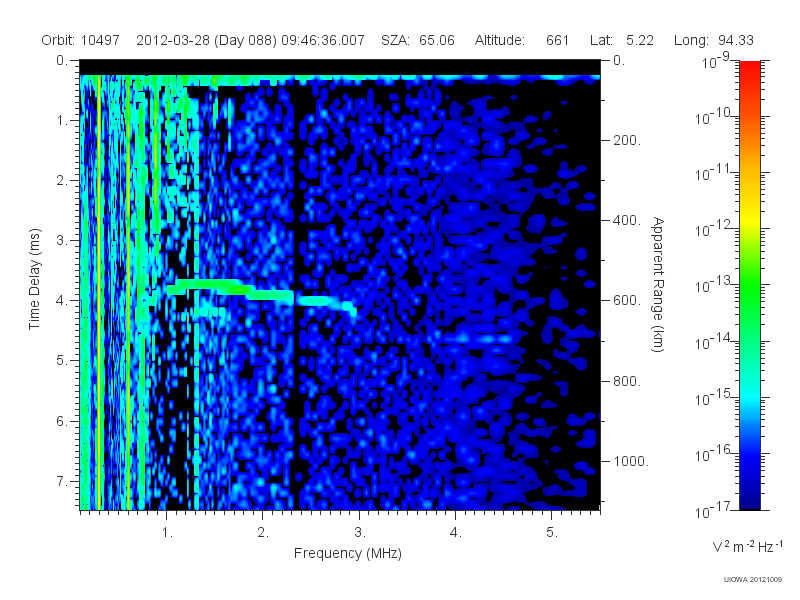Click the '7.' tick on the time delay axis
Screen dimensions: 800x600
[62, 481]
